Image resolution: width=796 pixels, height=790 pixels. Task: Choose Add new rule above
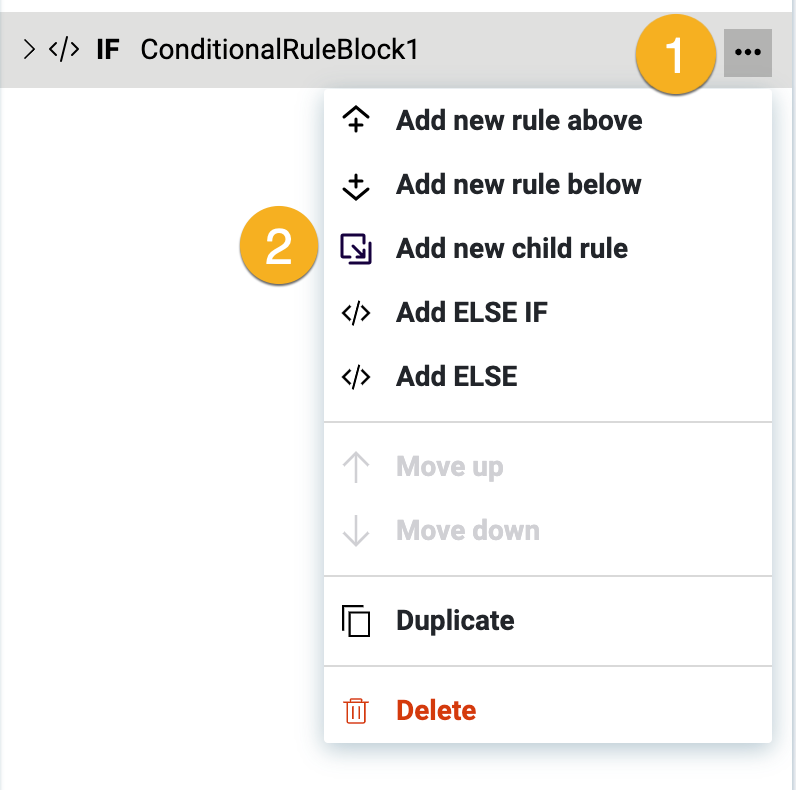[519, 121]
